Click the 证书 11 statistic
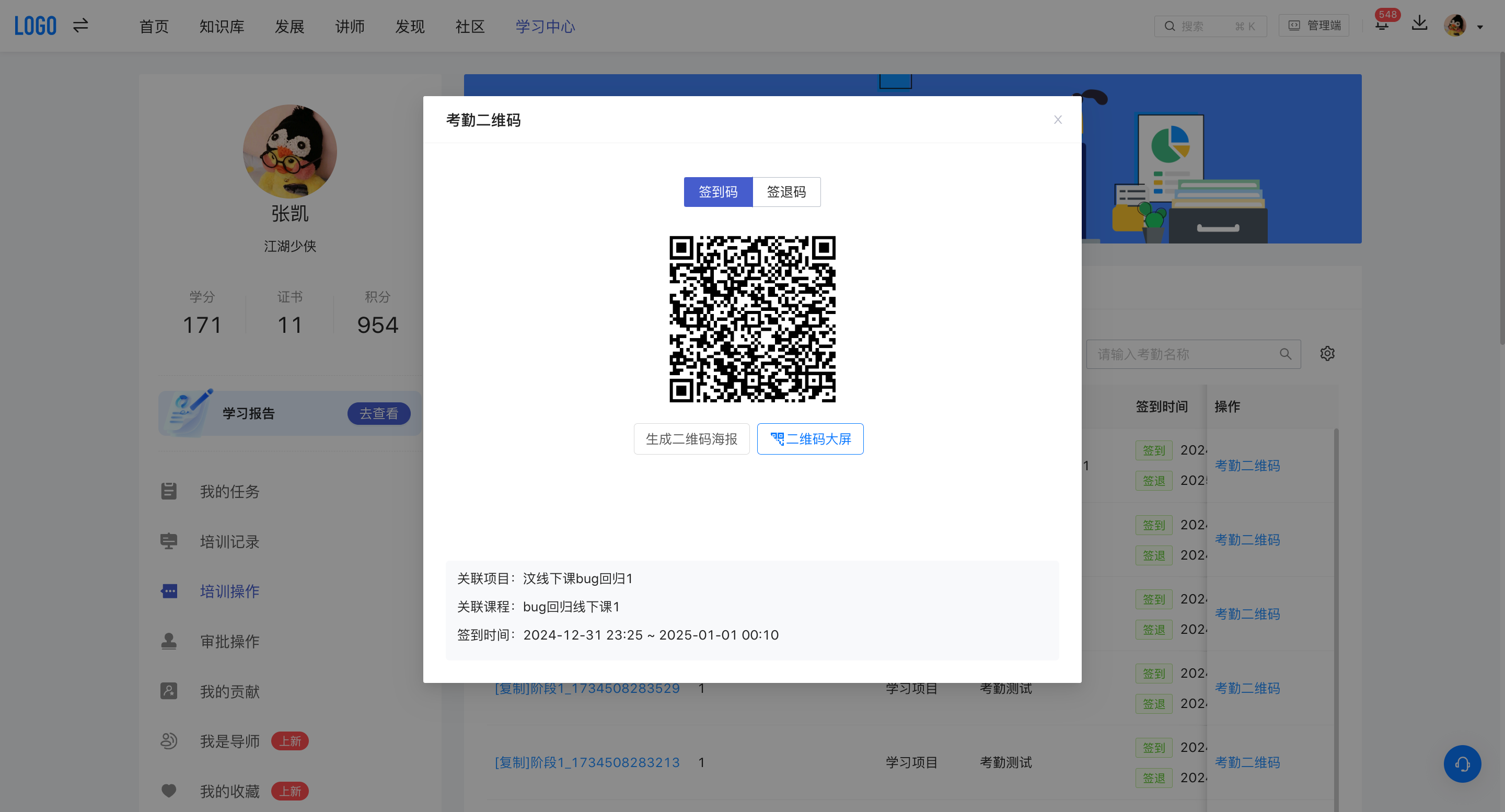 (x=290, y=314)
